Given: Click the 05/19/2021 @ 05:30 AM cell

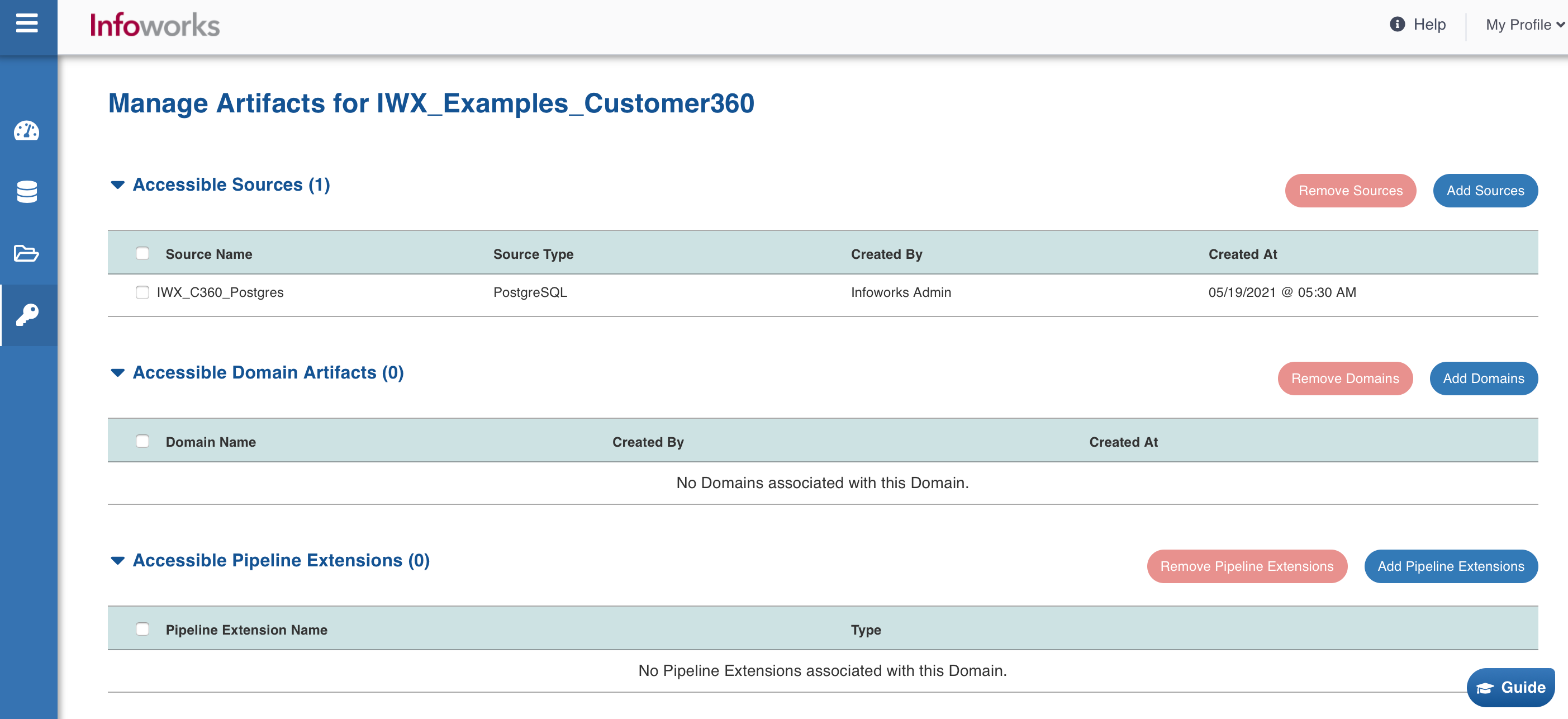Looking at the screenshot, I should tap(1282, 292).
